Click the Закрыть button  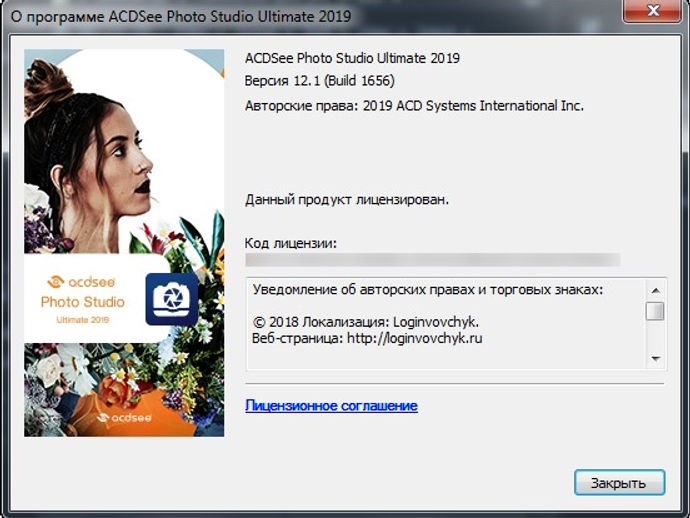click(619, 482)
